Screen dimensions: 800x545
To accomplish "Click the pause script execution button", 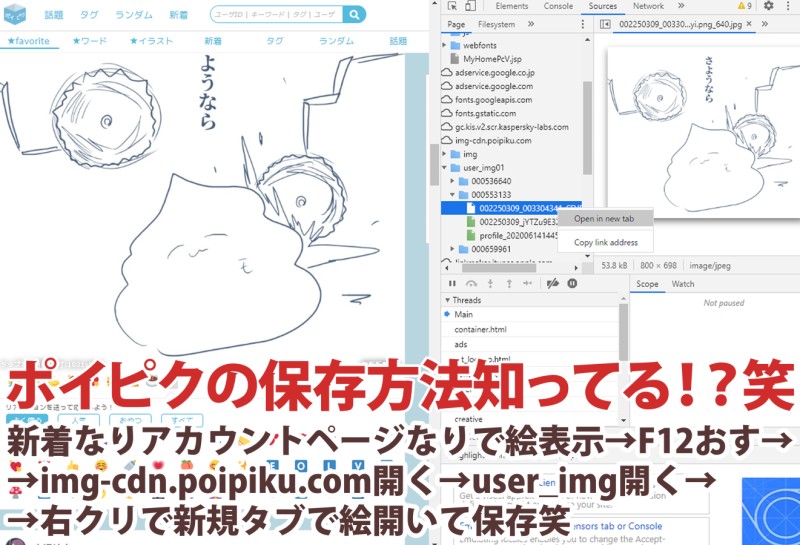I will pyautogui.click(x=452, y=283).
